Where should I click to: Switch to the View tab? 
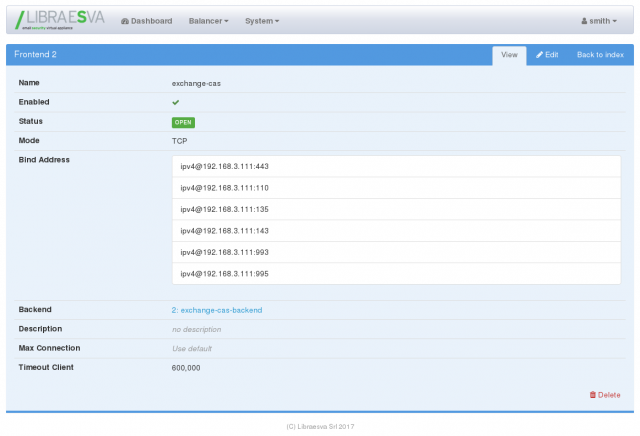[x=508, y=54]
